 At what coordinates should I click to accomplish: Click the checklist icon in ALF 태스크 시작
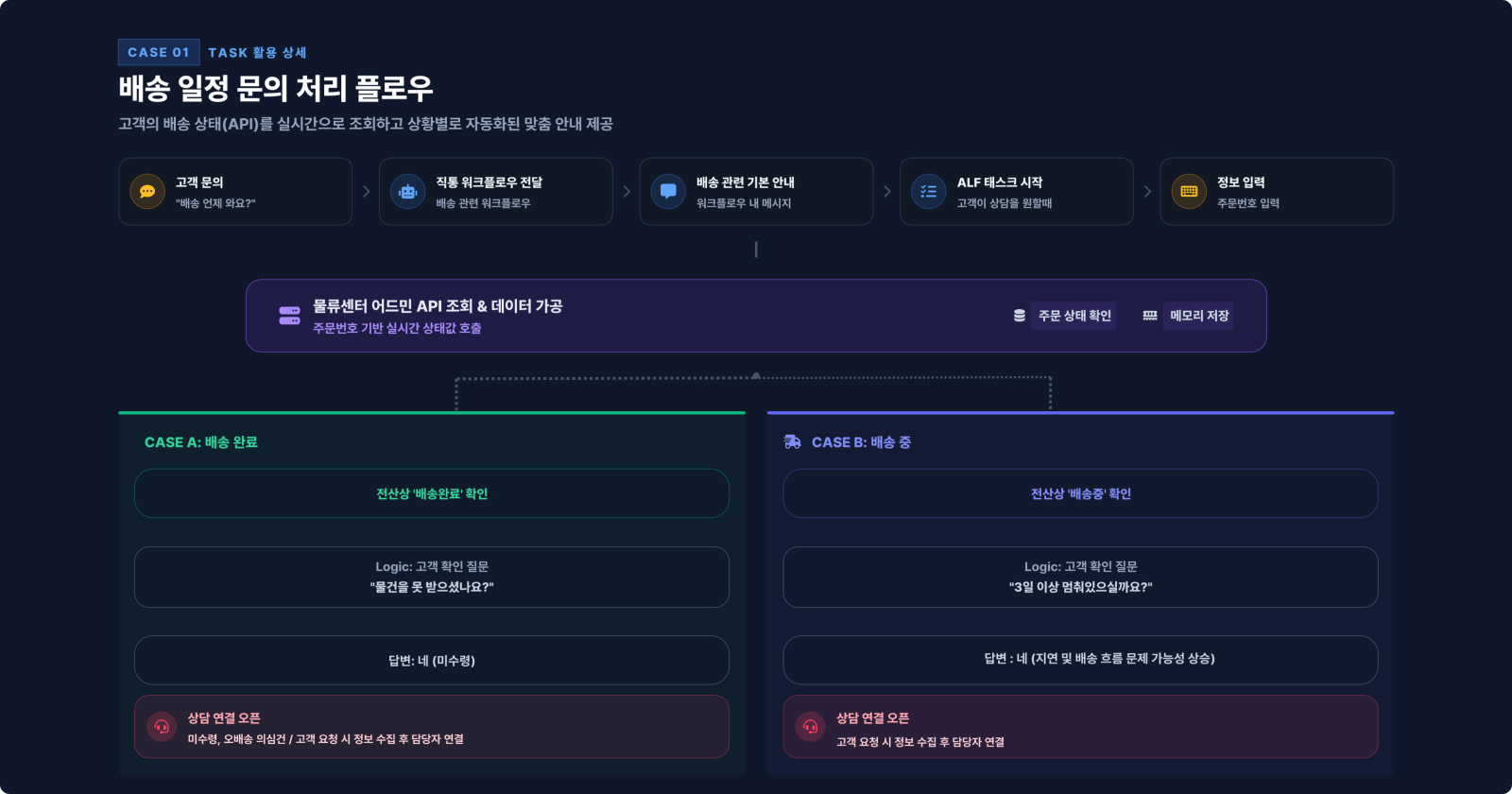pyautogui.click(x=928, y=192)
